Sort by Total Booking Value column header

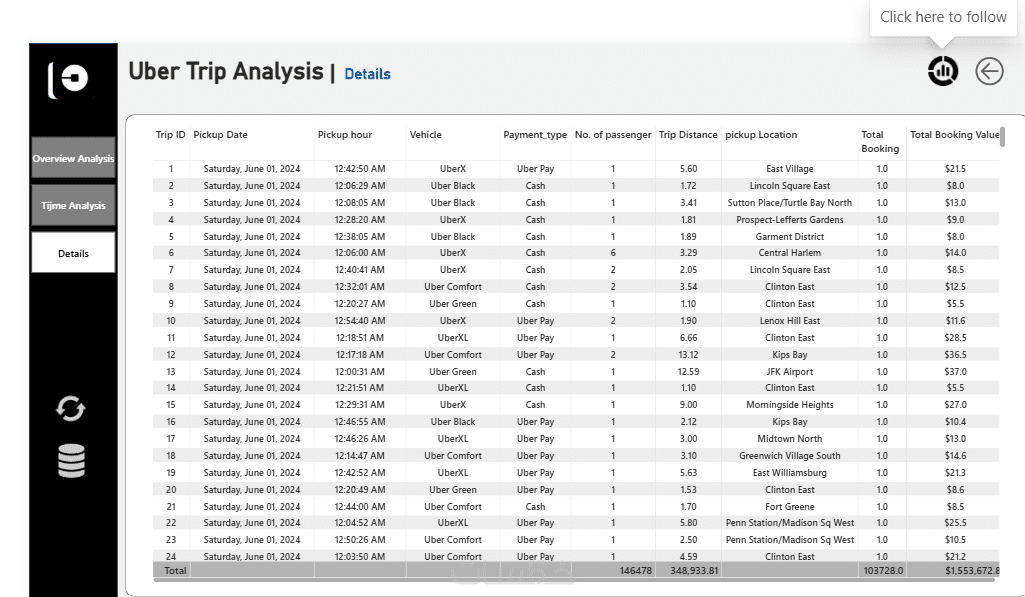[x=954, y=135]
